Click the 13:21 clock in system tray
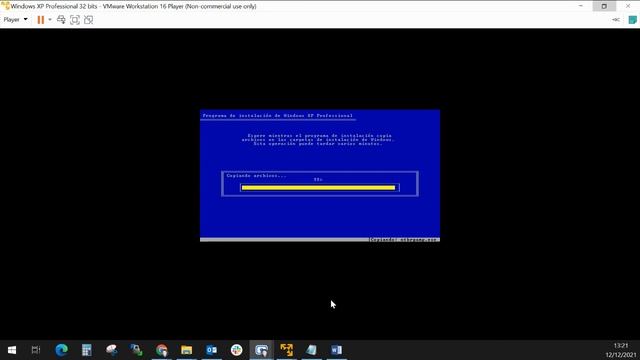The width and height of the screenshot is (640, 360). click(621, 345)
